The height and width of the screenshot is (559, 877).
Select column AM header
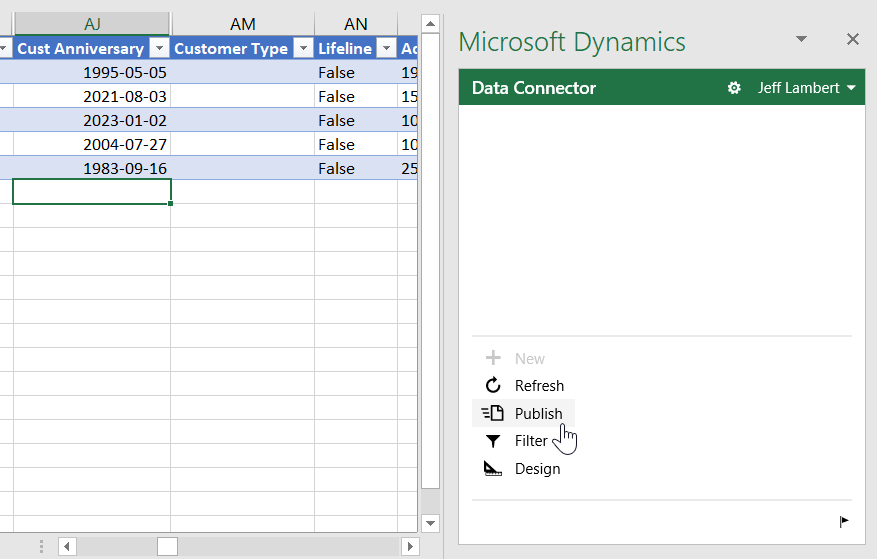click(x=242, y=24)
